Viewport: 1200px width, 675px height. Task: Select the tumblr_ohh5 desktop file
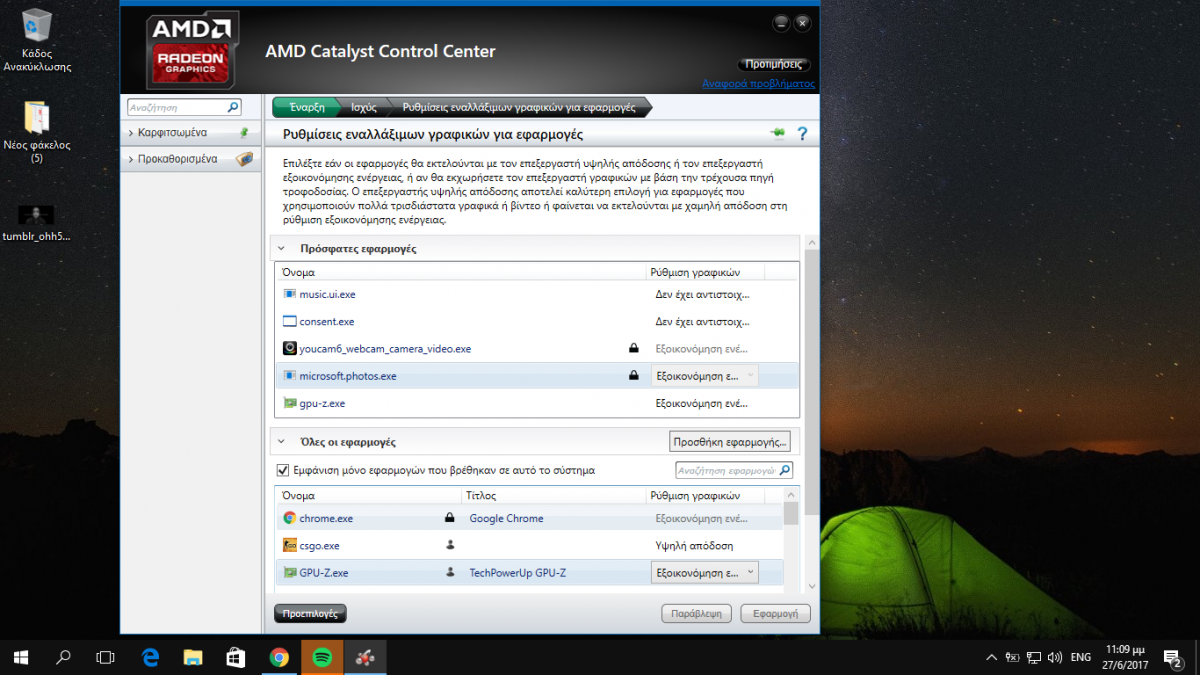(x=37, y=223)
